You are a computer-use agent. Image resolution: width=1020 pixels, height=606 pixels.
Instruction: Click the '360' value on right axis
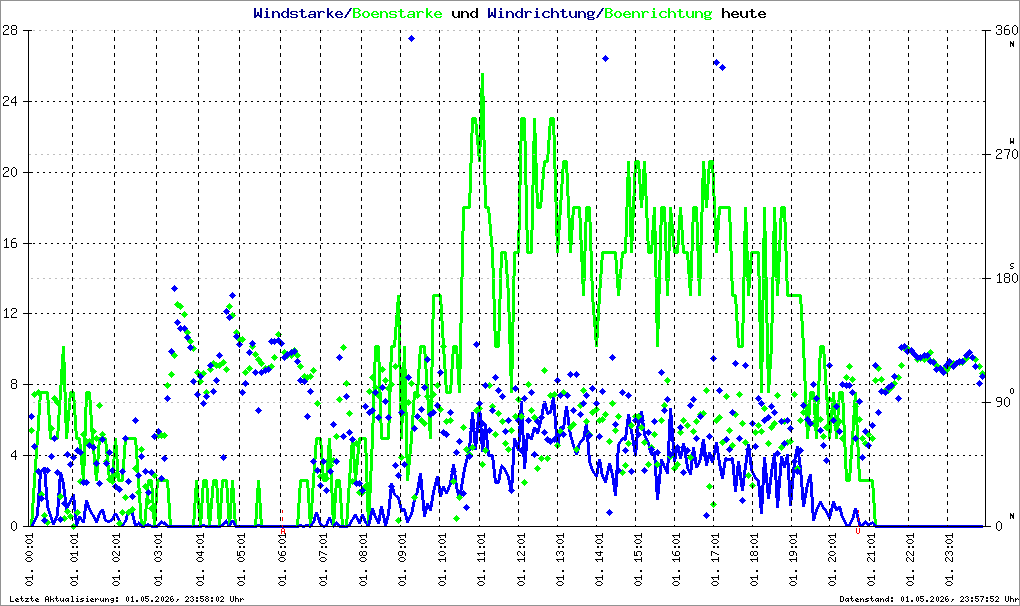[x=1006, y=30]
